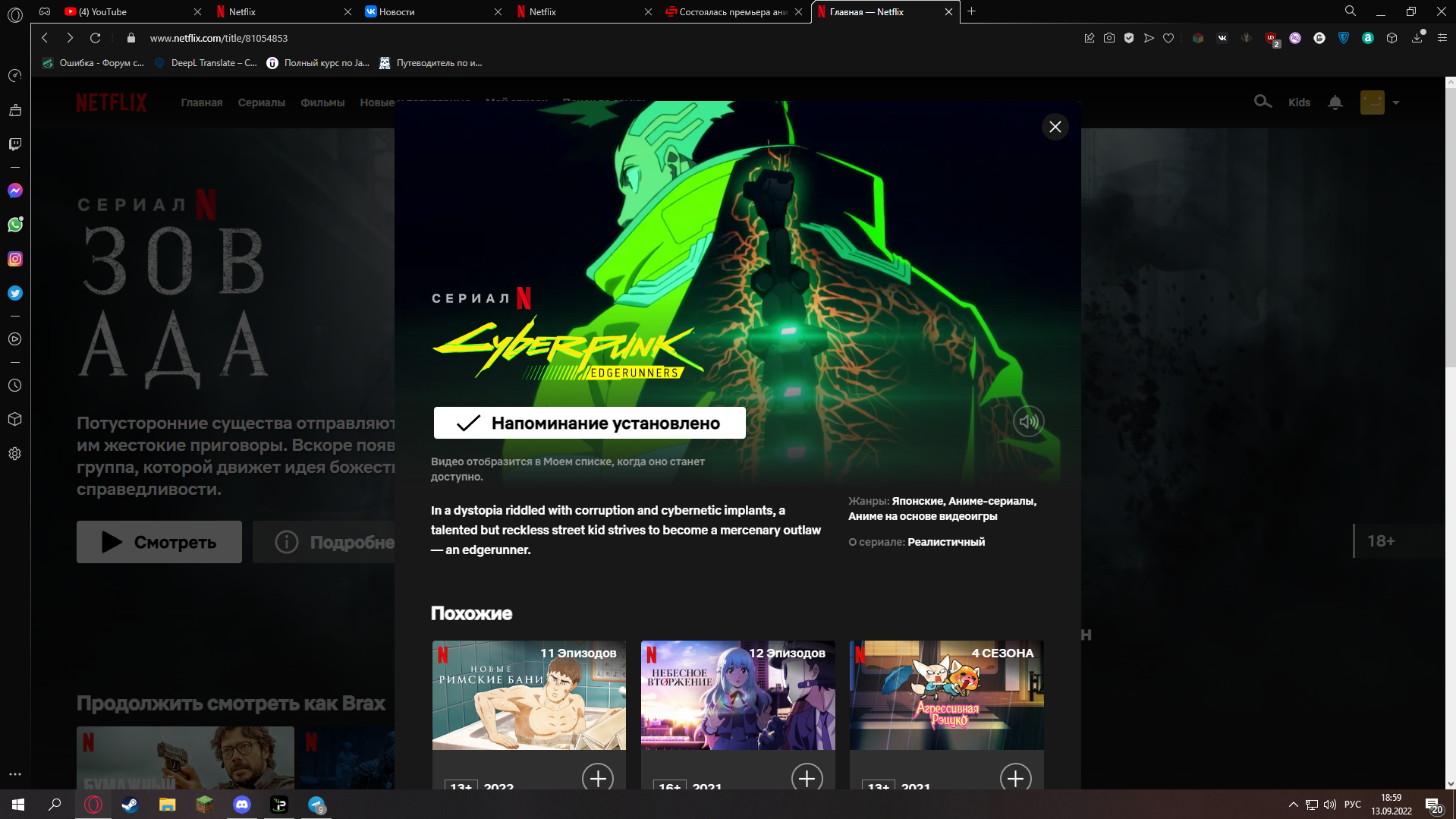Open the Ошибка - Форум bookmark
The height and width of the screenshot is (819, 1456).
[x=93, y=63]
